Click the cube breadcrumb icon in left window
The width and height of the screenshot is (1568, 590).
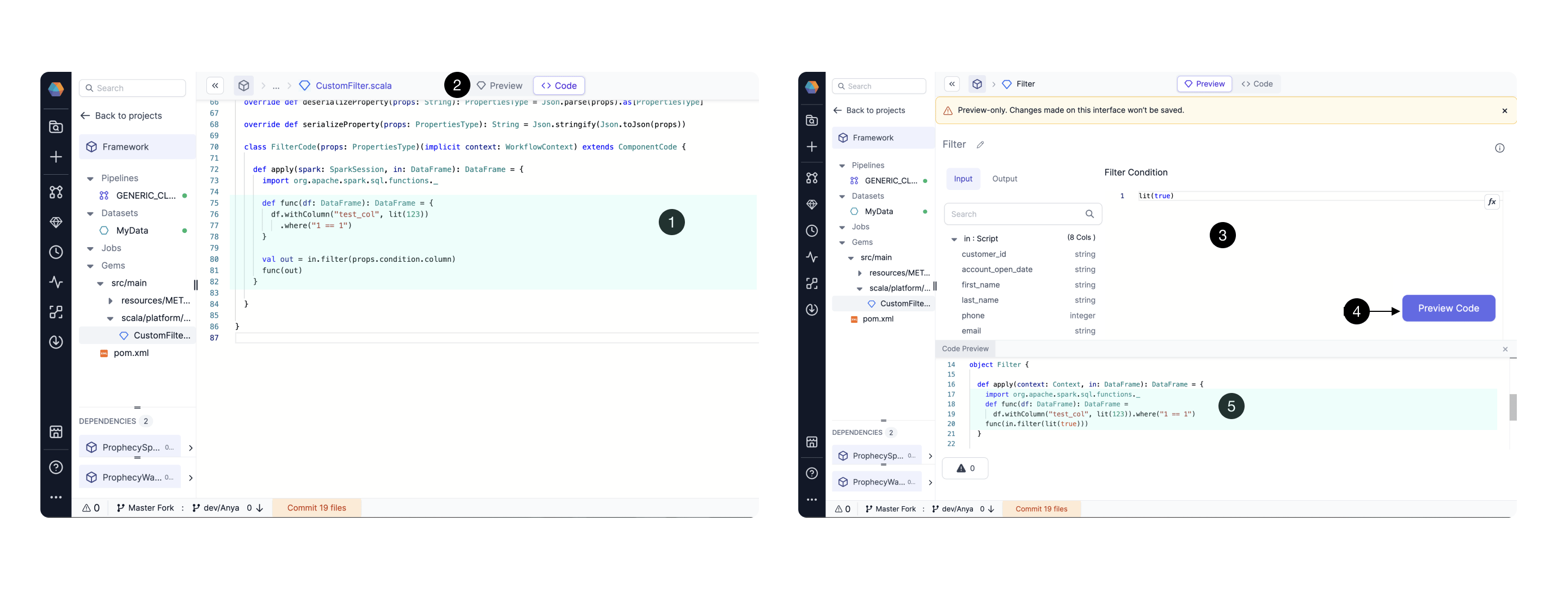[x=243, y=86]
